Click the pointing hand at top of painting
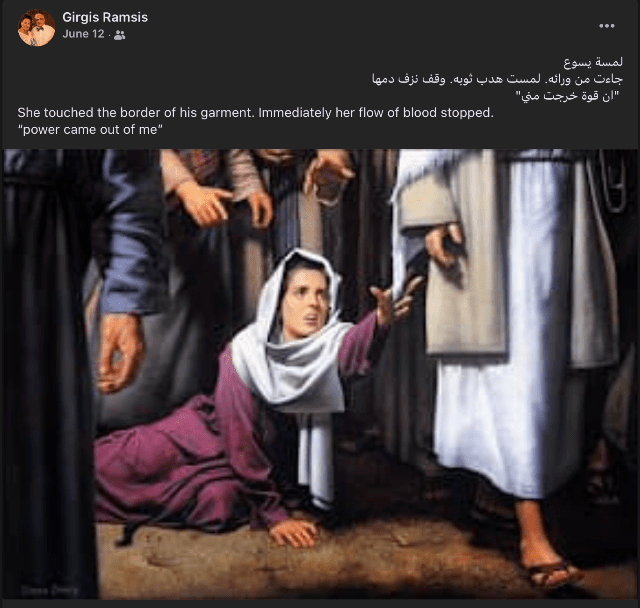Viewport: 640px width, 608px height. 204,205
